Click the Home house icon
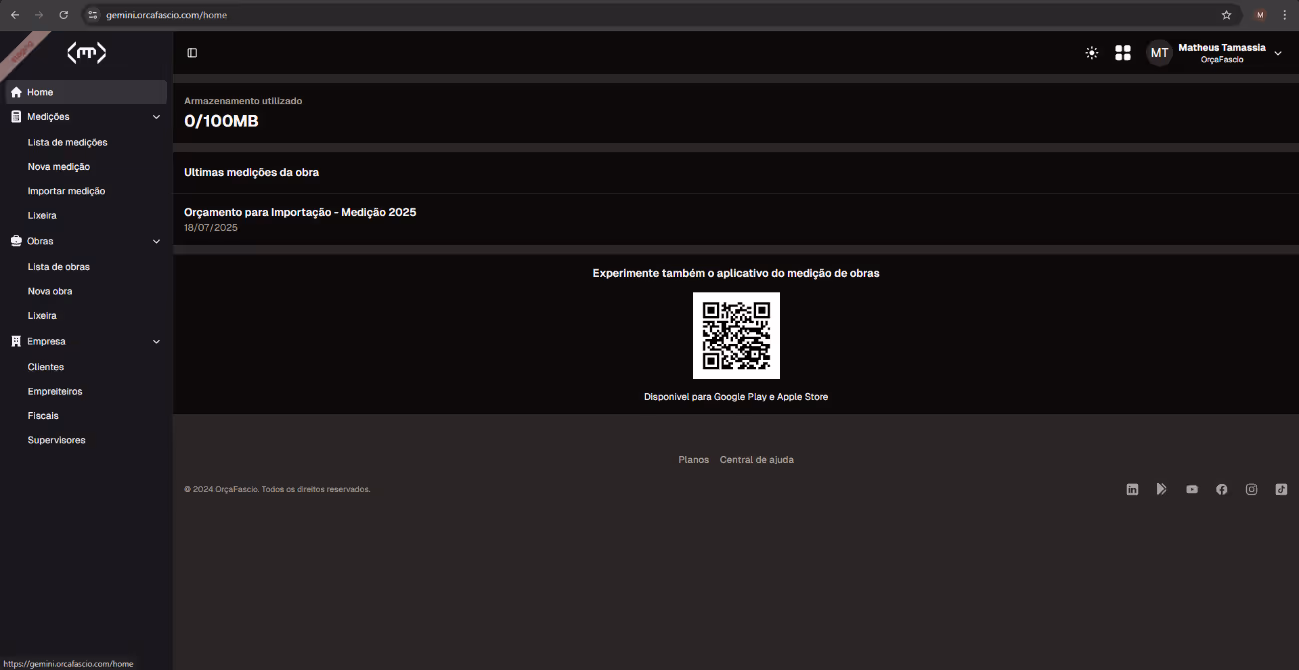This screenshot has height=670, width=1299. click(16, 92)
